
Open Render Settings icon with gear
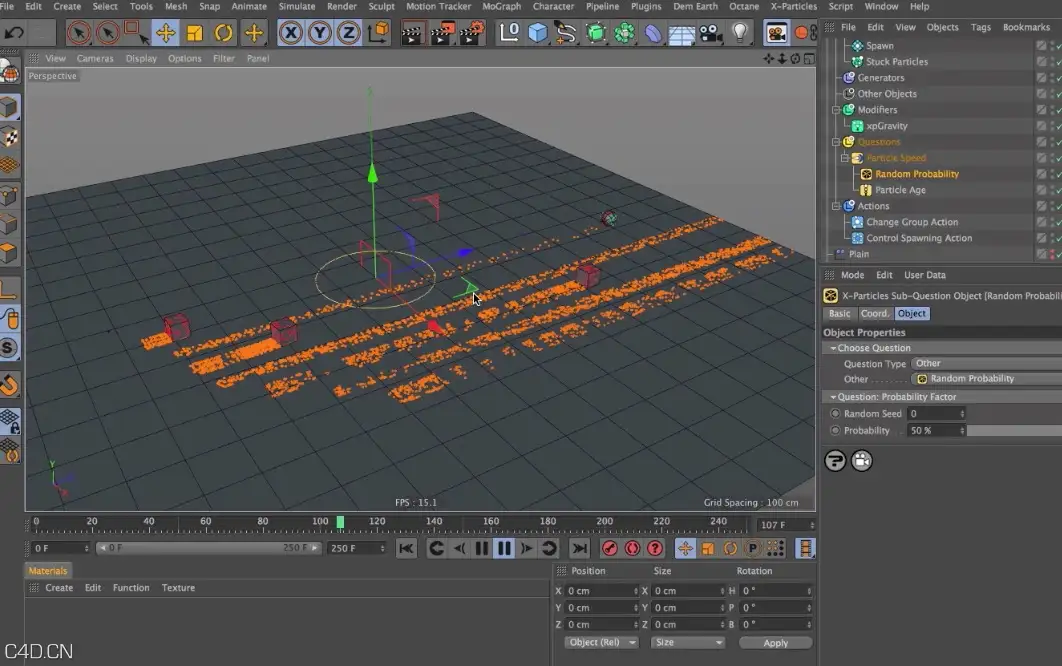pos(471,33)
